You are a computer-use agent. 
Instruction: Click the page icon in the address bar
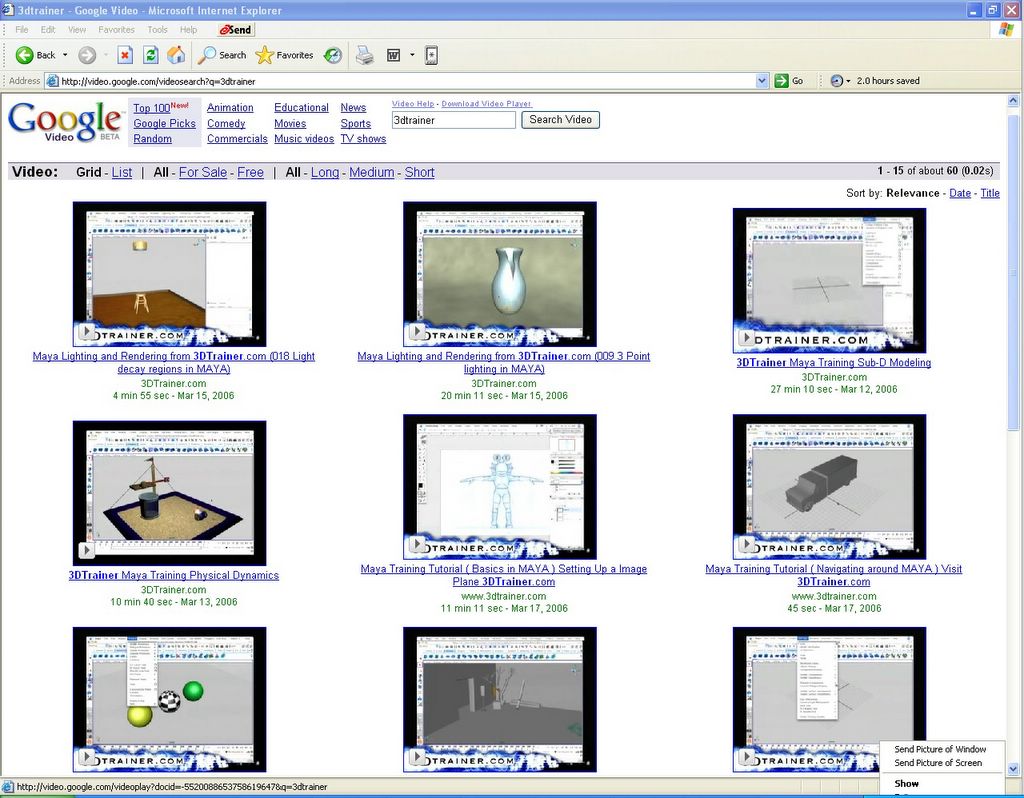(x=52, y=81)
